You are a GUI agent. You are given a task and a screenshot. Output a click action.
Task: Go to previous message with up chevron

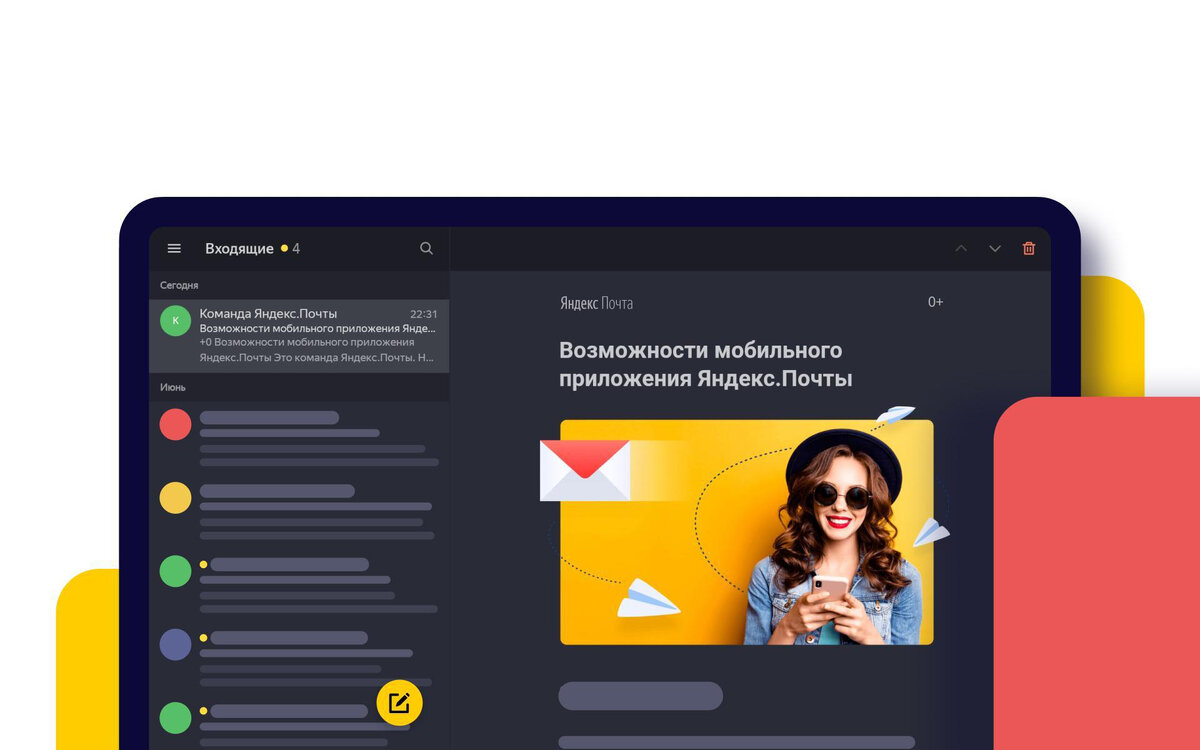[961, 248]
